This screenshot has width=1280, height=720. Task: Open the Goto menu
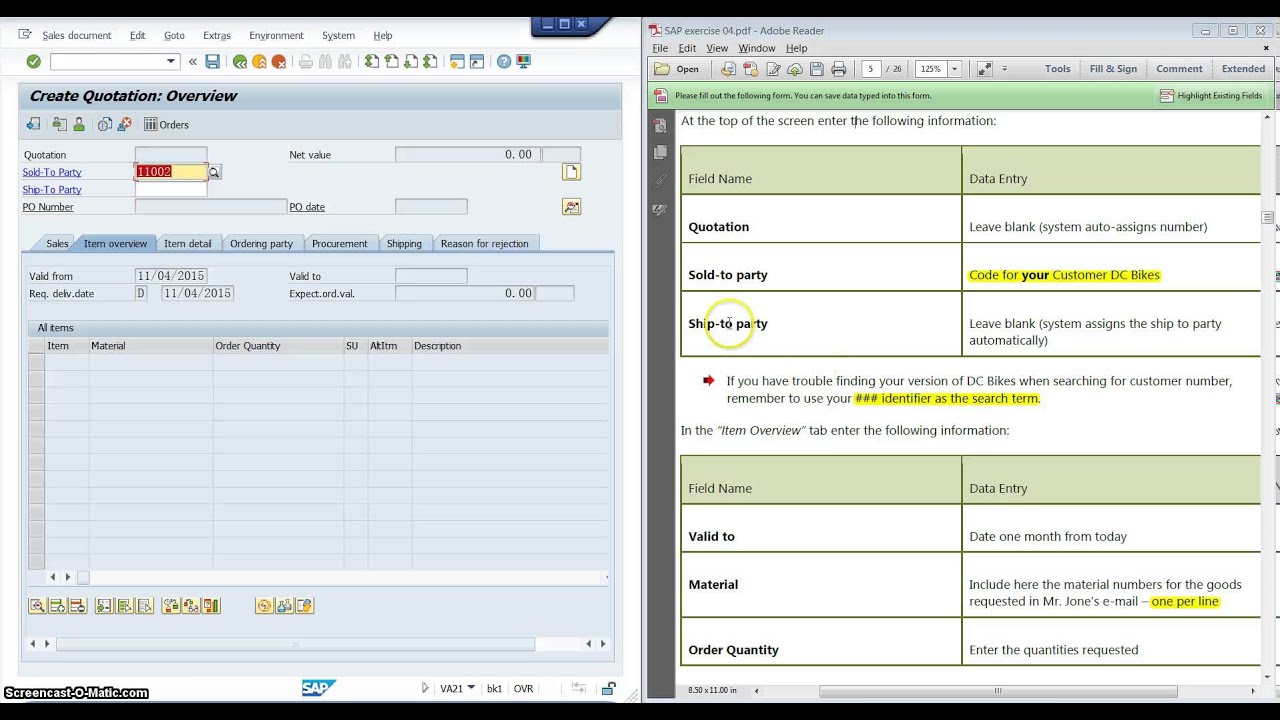174,35
